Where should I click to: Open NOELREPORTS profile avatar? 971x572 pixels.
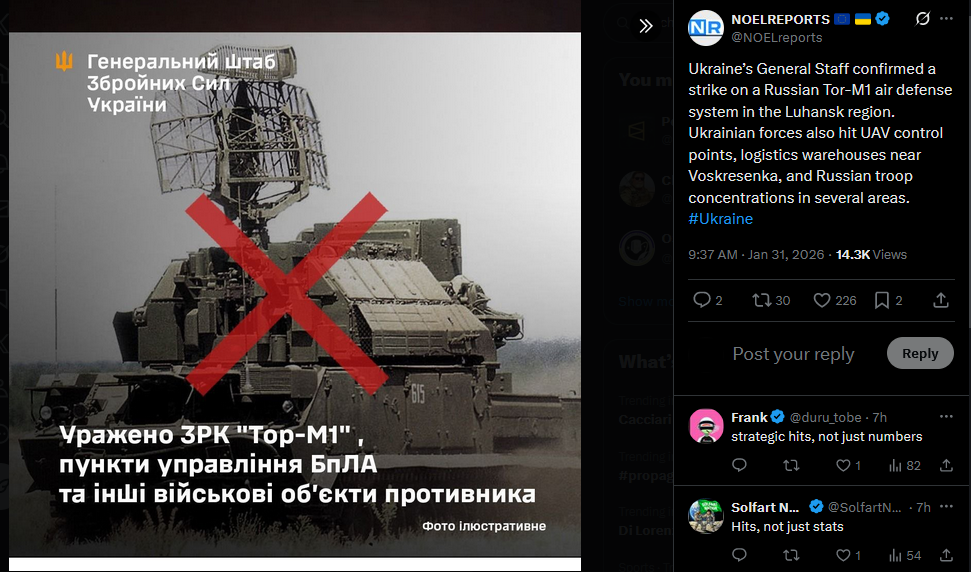706,28
